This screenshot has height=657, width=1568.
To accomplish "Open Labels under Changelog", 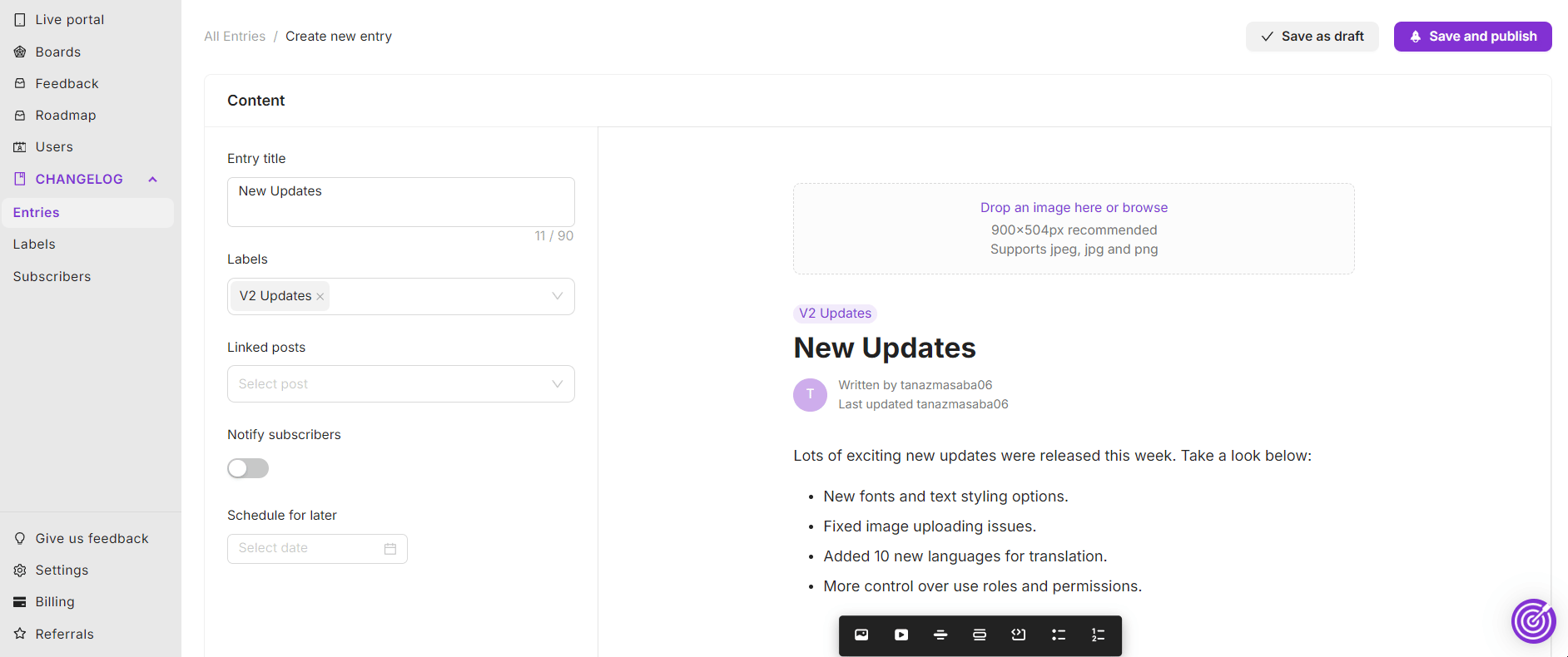I will click(x=34, y=245).
